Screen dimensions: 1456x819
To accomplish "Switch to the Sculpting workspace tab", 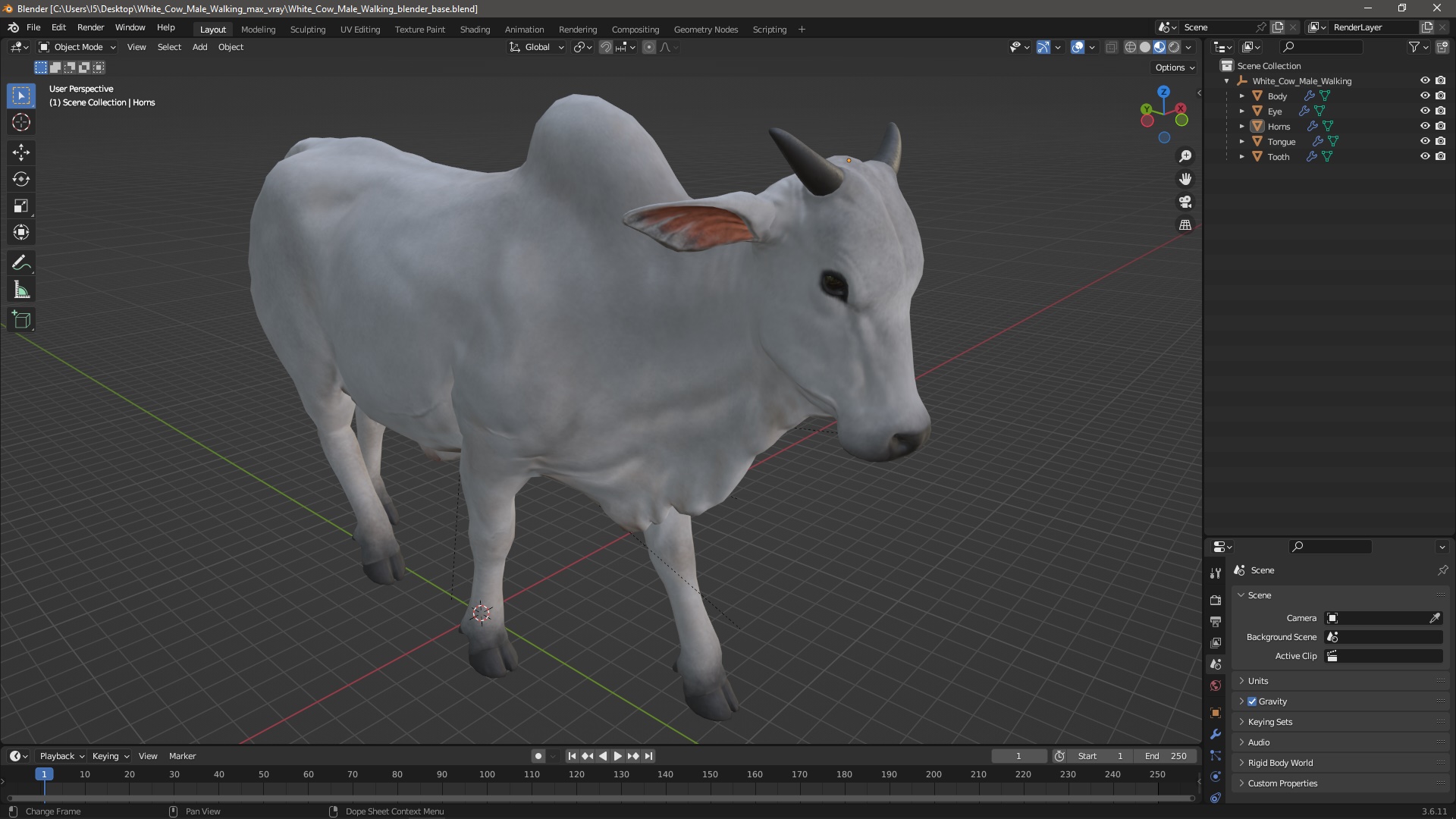I will coord(307,30).
